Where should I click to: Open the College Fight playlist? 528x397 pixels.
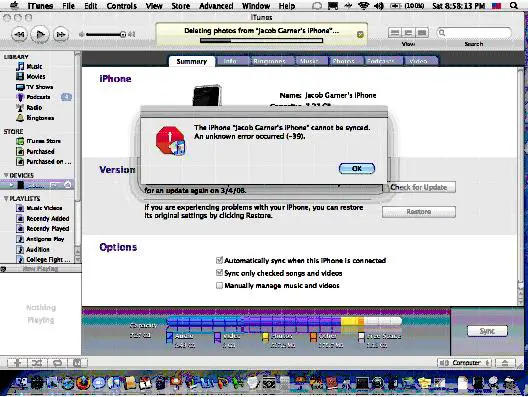pos(48,260)
